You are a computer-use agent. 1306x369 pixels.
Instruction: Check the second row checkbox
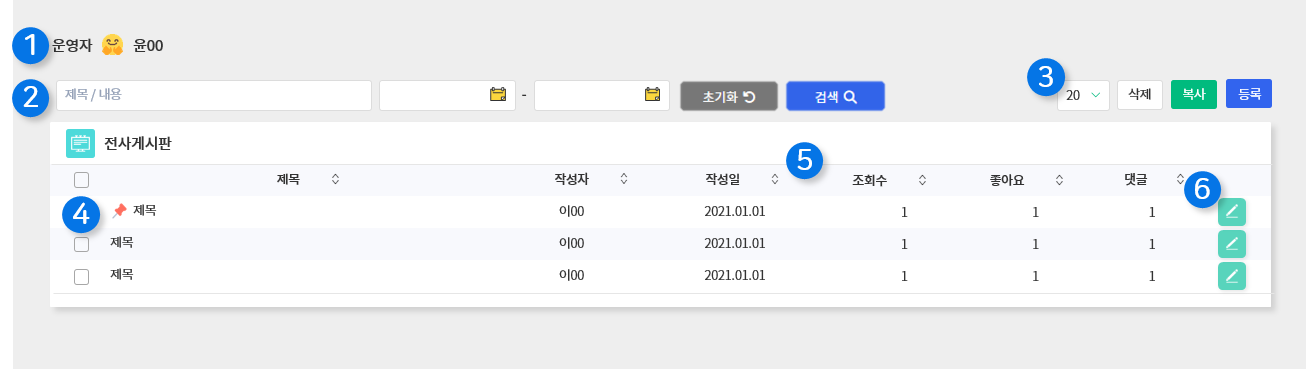click(x=82, y=244)
